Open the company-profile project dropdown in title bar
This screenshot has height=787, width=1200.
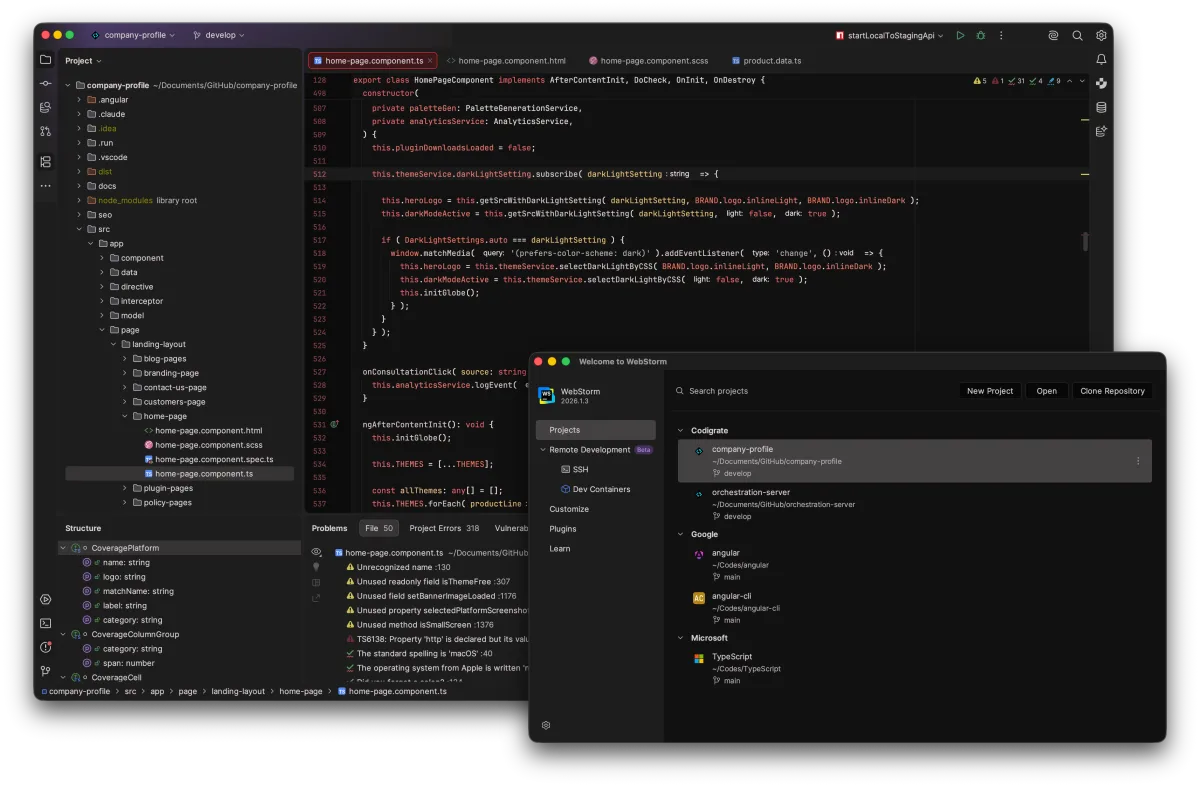pos(132,35)
